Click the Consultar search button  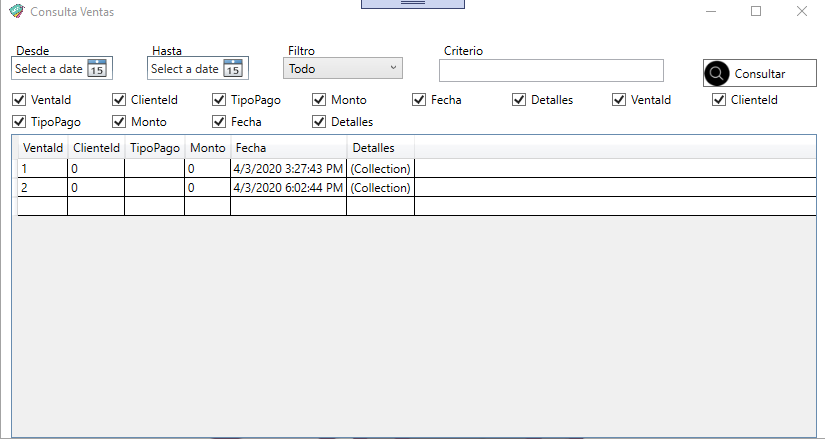(760, 73)
